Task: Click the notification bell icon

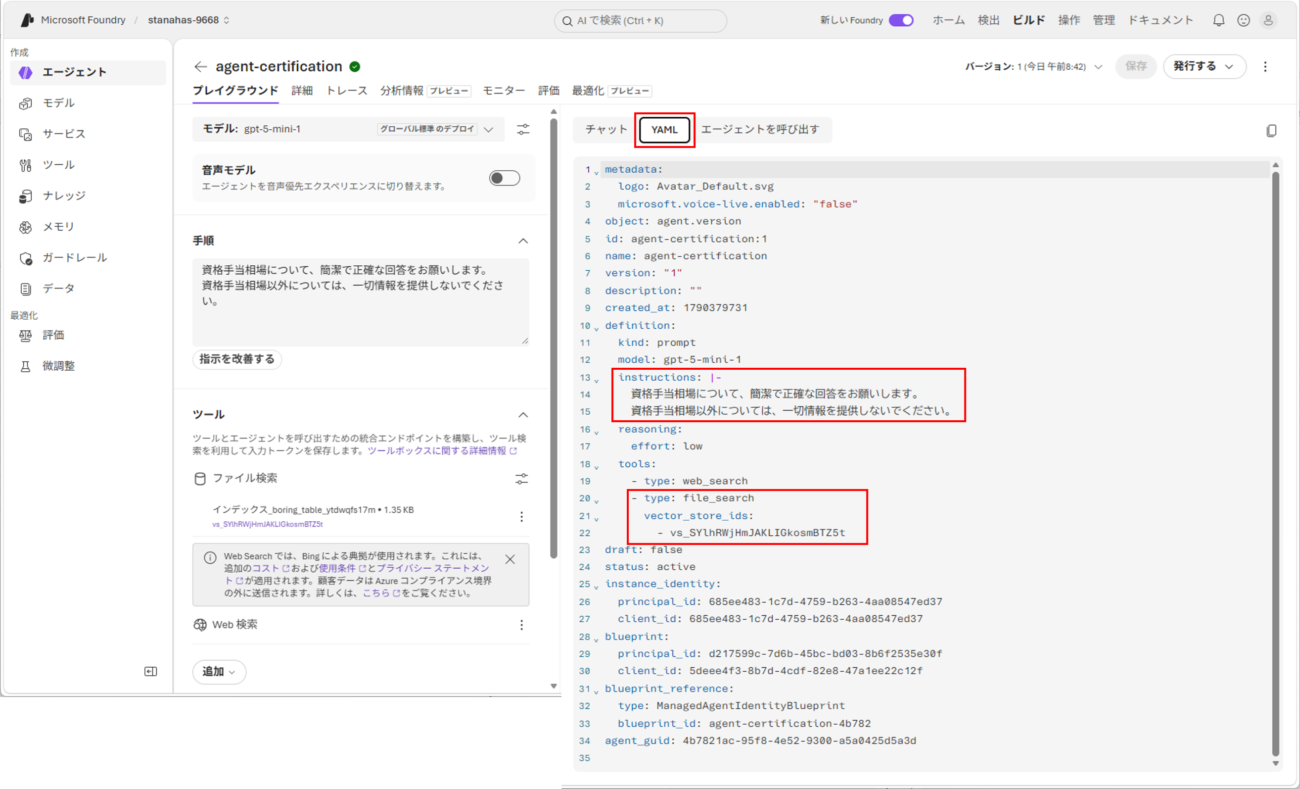Action: pyautogui.click(x=1218, y=20)
